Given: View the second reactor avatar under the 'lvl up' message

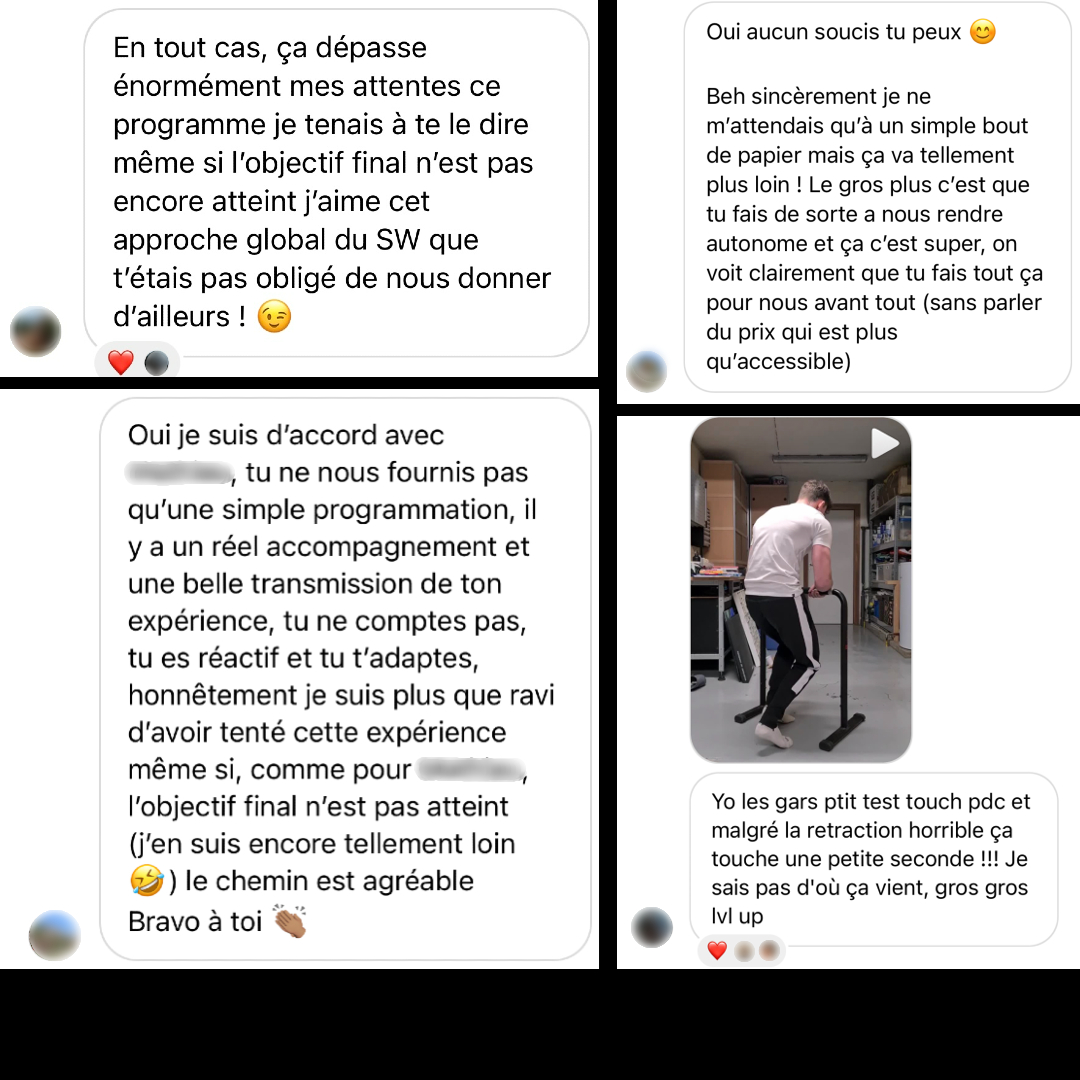Looking at the screenshot, I should coord(769,951).
